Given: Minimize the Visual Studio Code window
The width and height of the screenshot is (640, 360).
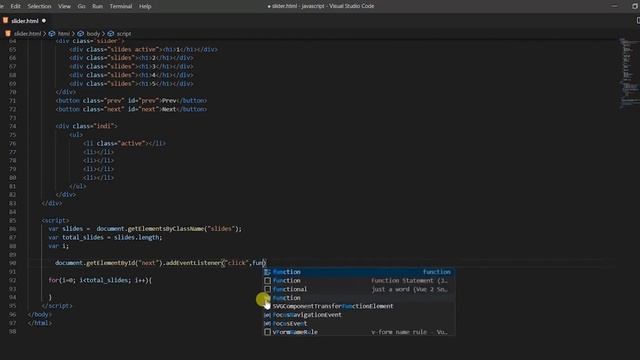Looking at the screenshot, I should point(614,6).
